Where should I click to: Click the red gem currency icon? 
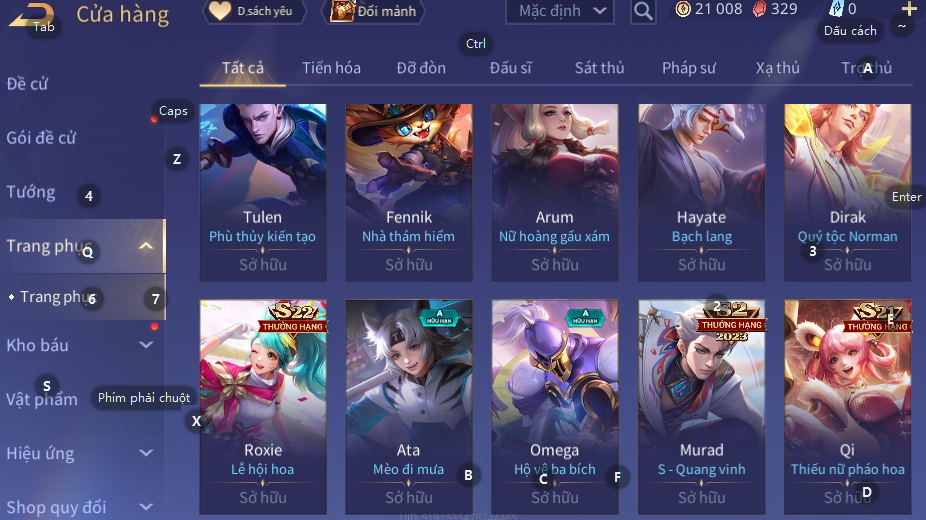click(x=759, y=9)
